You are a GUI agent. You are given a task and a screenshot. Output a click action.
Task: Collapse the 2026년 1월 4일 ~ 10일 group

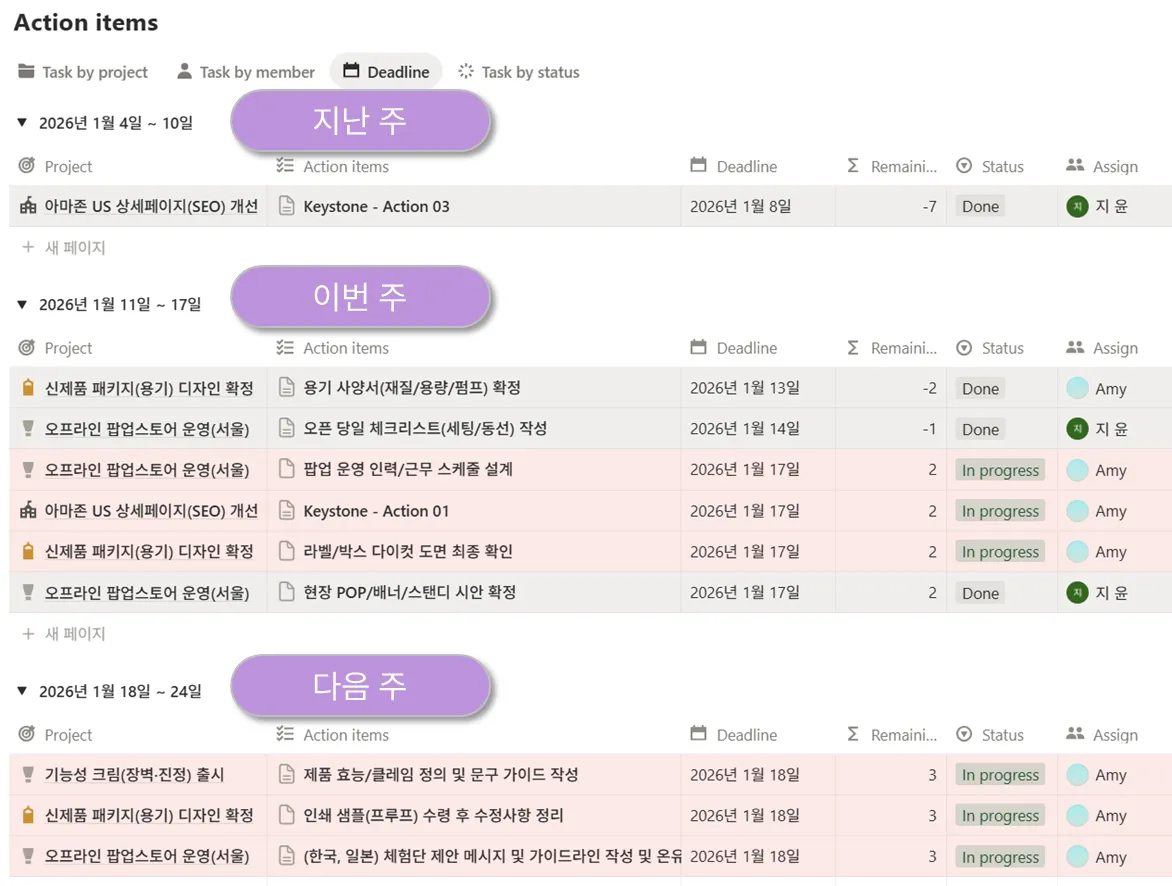(22, 123)
